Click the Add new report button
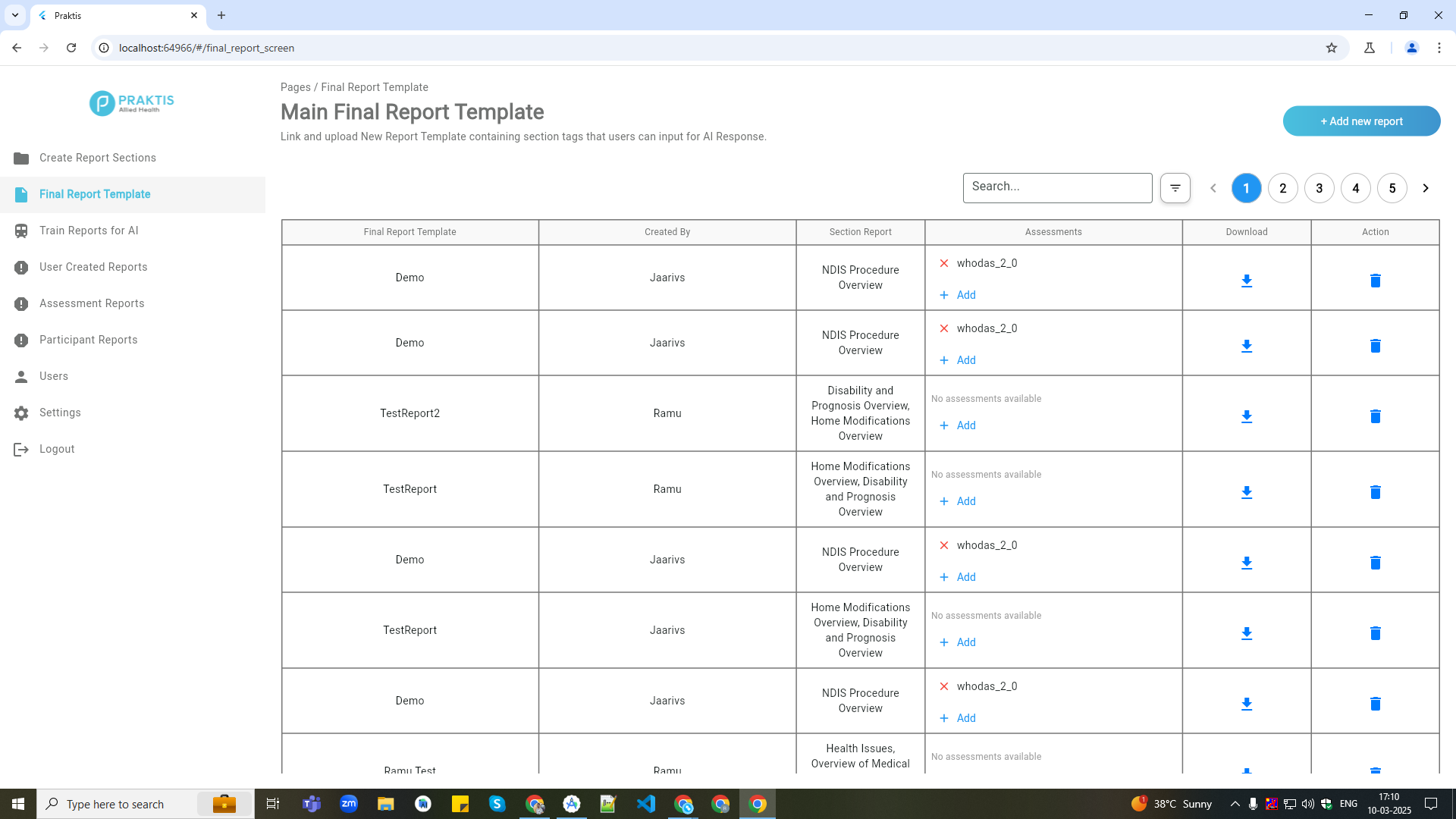 pos(1361,121)
